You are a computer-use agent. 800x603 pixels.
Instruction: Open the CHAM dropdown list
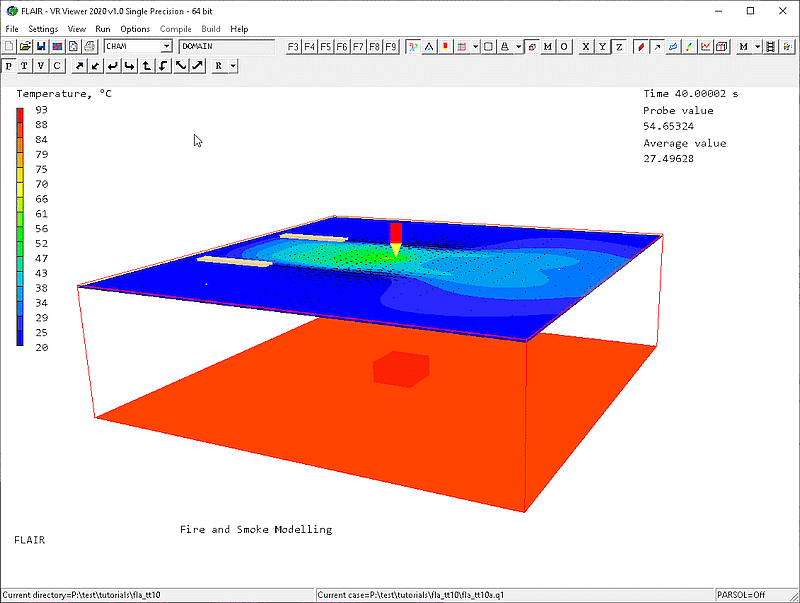[x=166, y=46]
